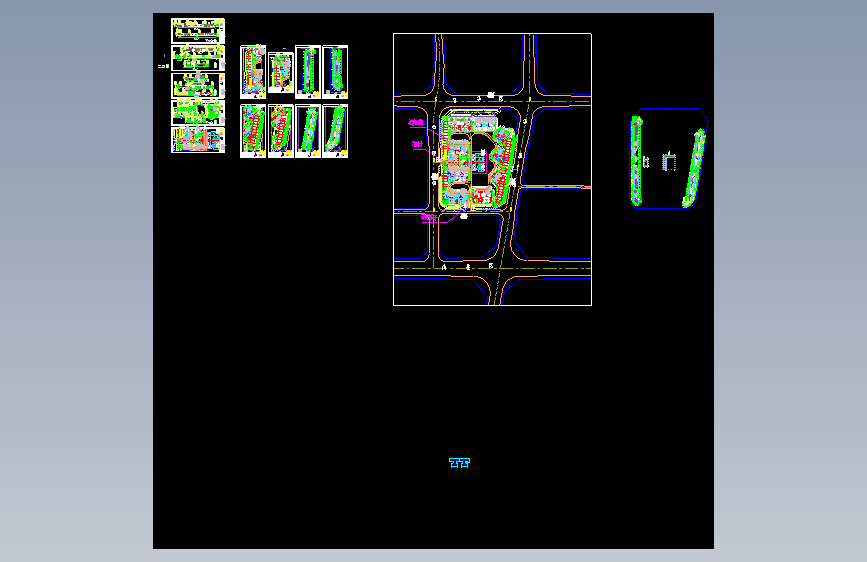Click the cyan double-T symbol near the bottom
This screenshot has height=562, width=867.
[x=459, y=463]
